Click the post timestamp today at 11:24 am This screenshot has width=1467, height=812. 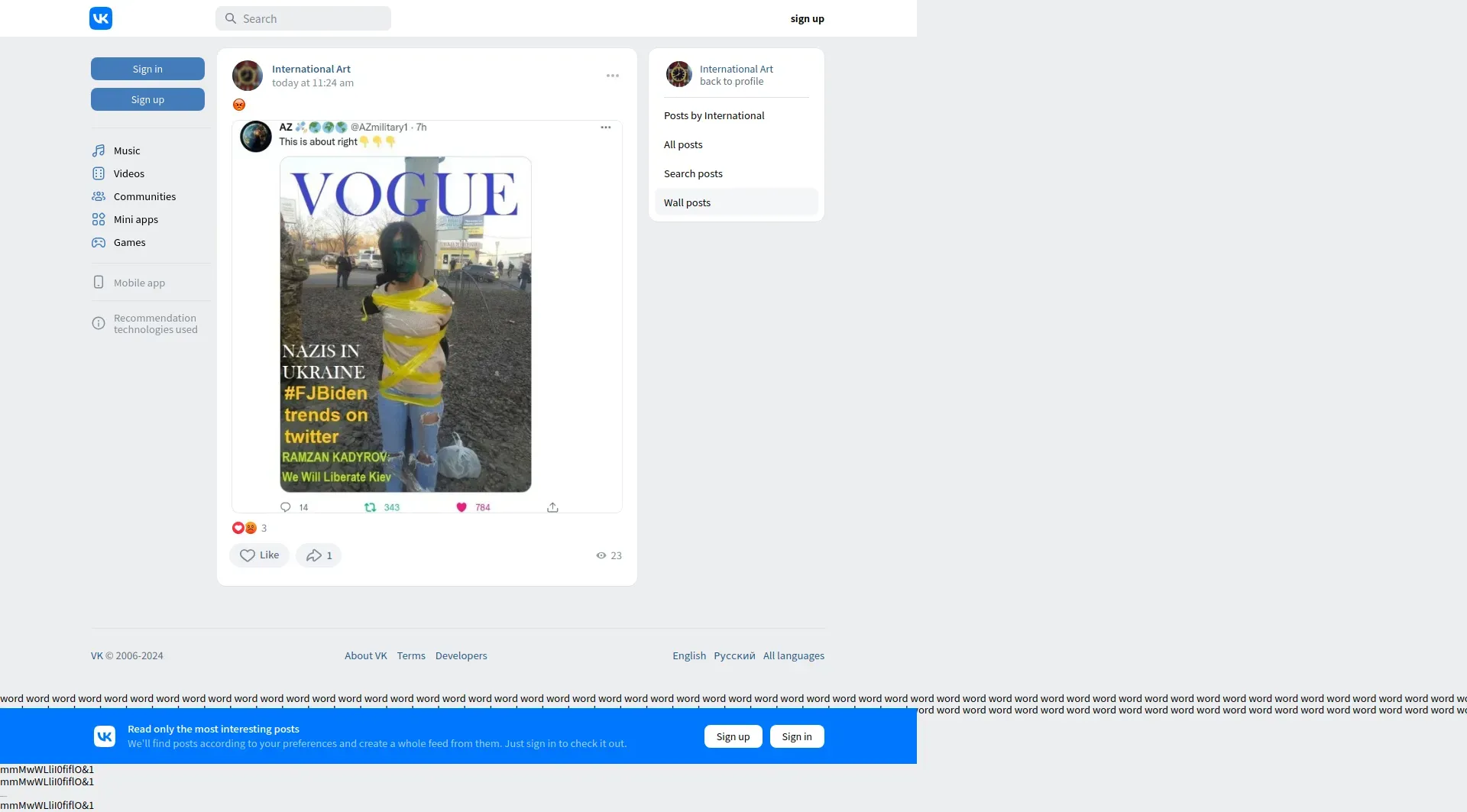[x=313, y=82]
